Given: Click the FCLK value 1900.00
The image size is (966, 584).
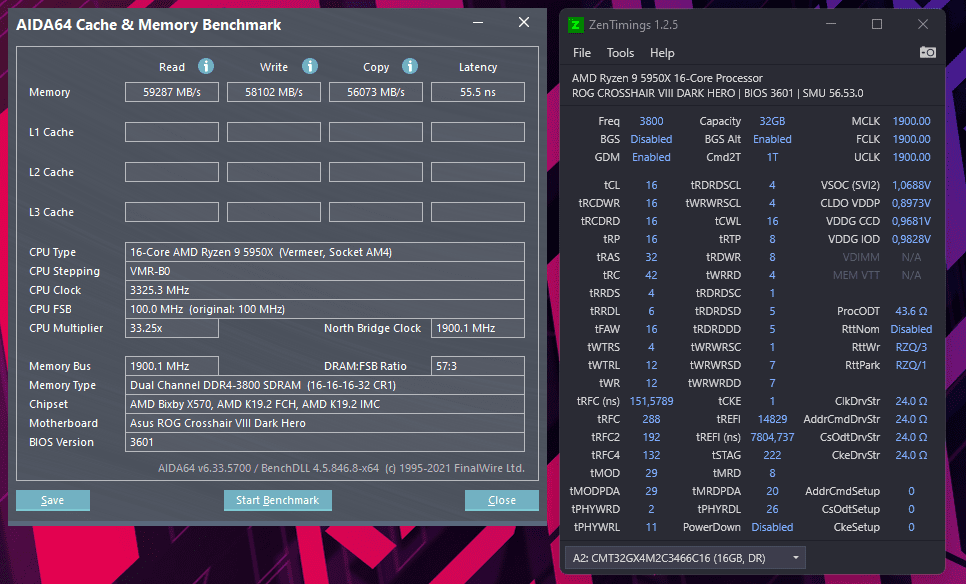Looking at the screenshot, I should [x=911, y=139].
